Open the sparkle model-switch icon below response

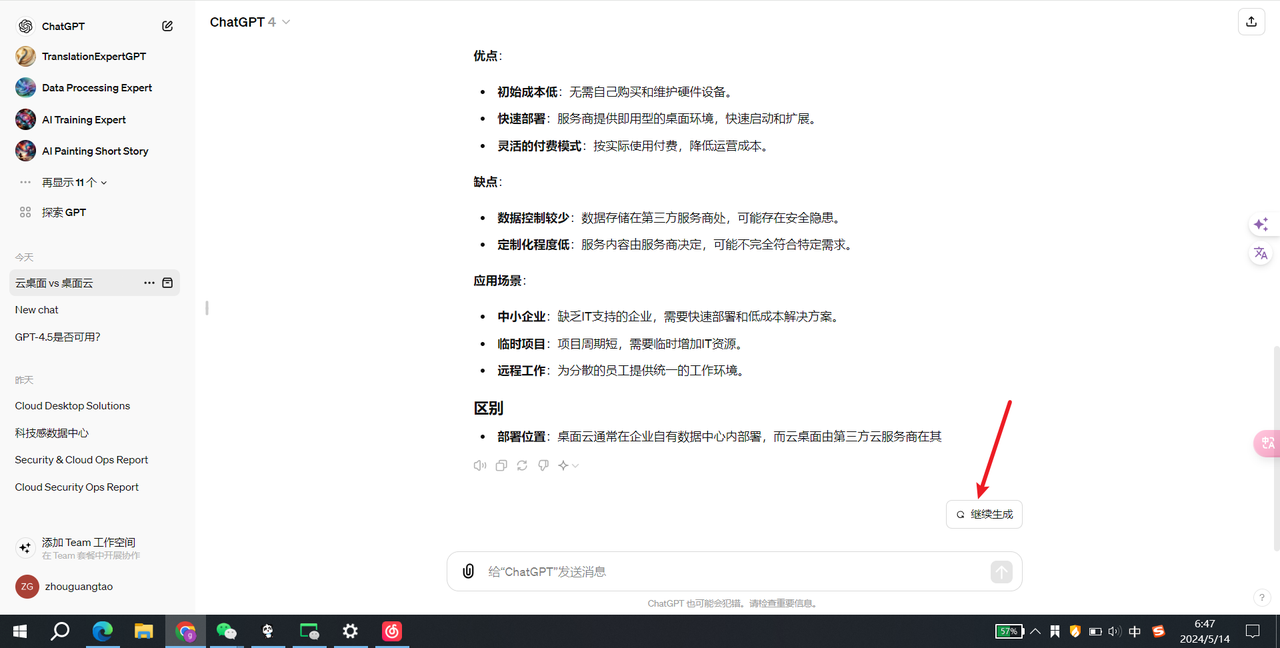tap(563, 465)
